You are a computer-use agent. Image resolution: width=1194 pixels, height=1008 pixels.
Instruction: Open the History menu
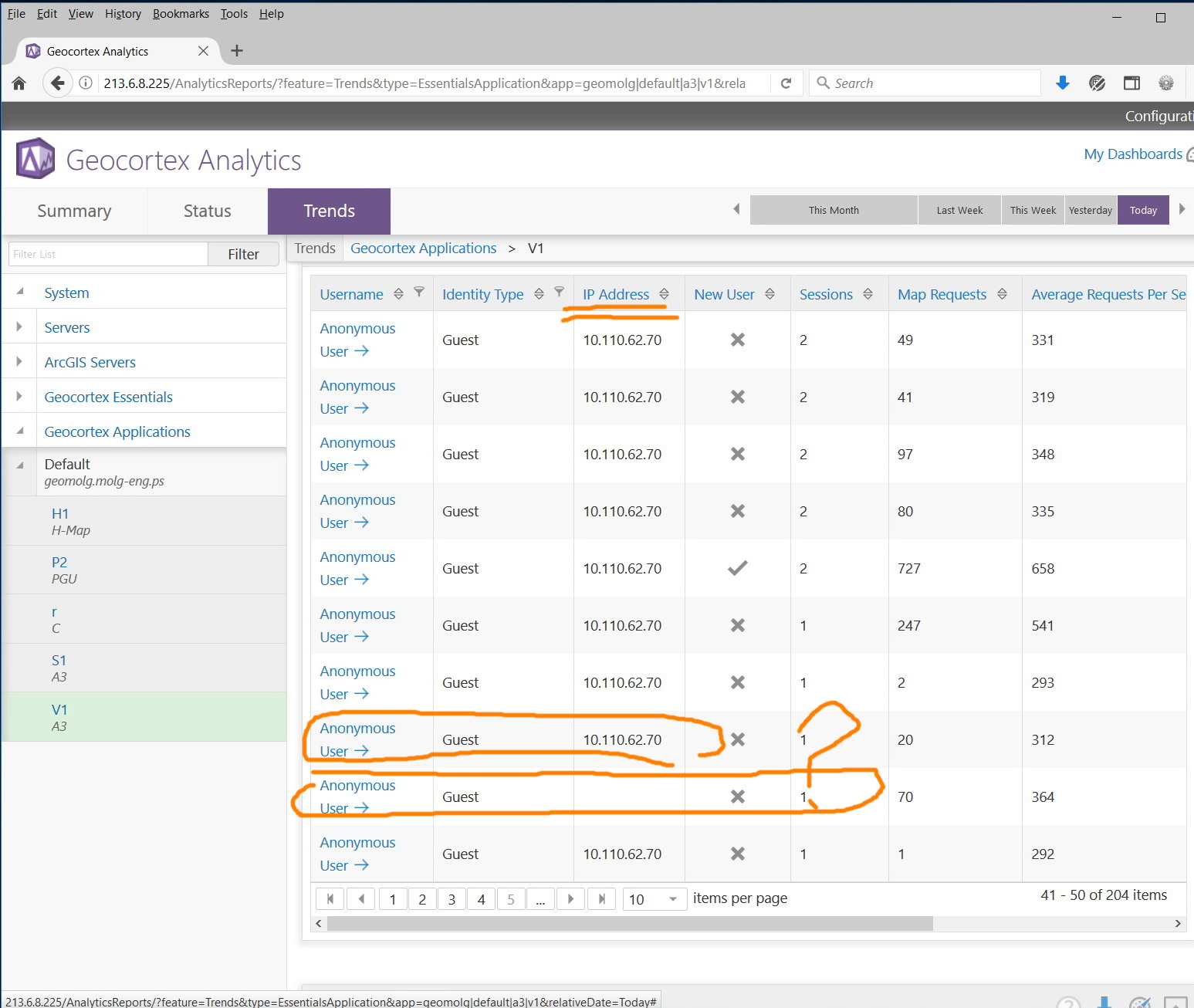click(123, 14)
